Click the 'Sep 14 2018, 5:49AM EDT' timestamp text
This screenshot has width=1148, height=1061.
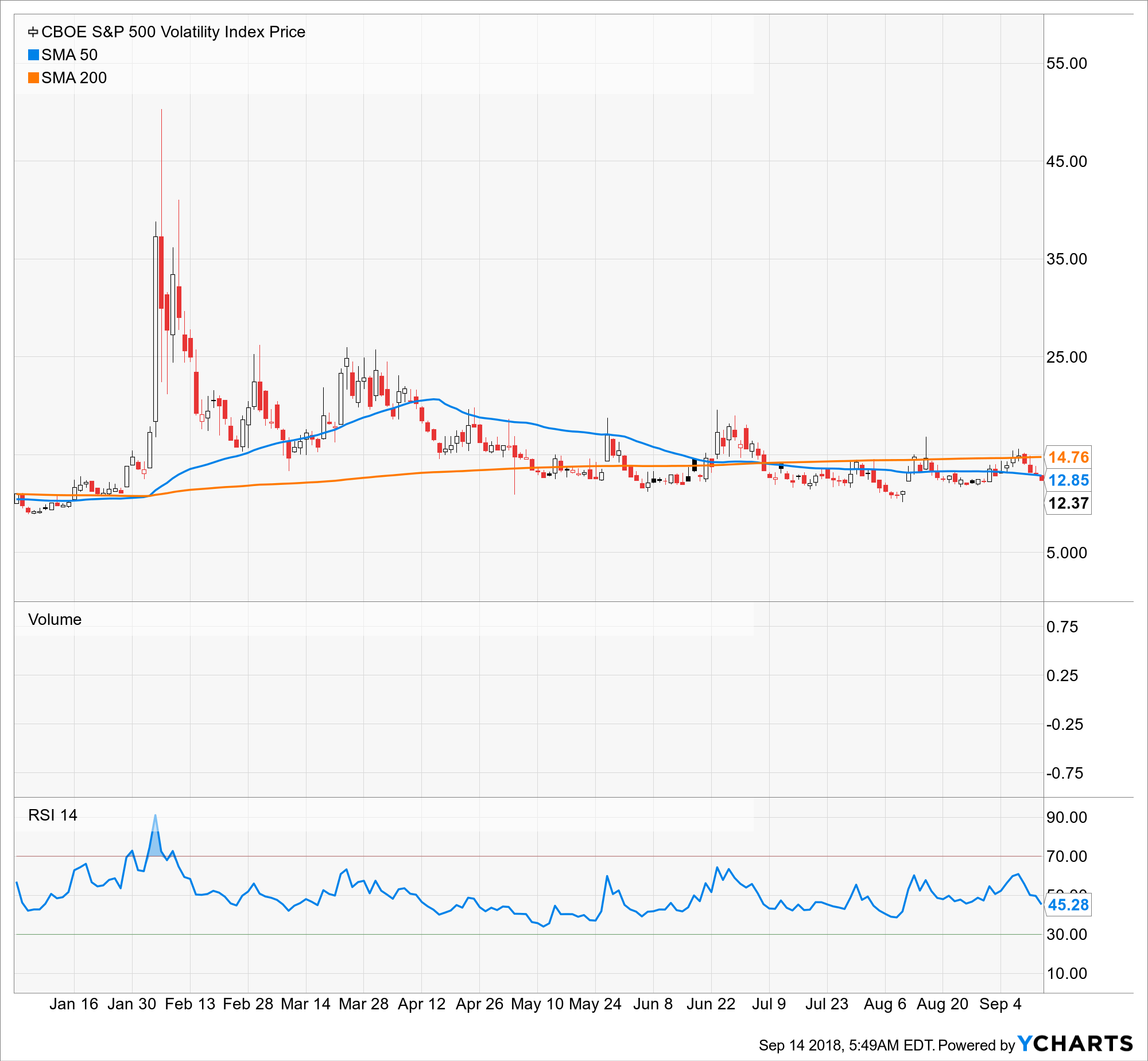(x=847, y=1046)
